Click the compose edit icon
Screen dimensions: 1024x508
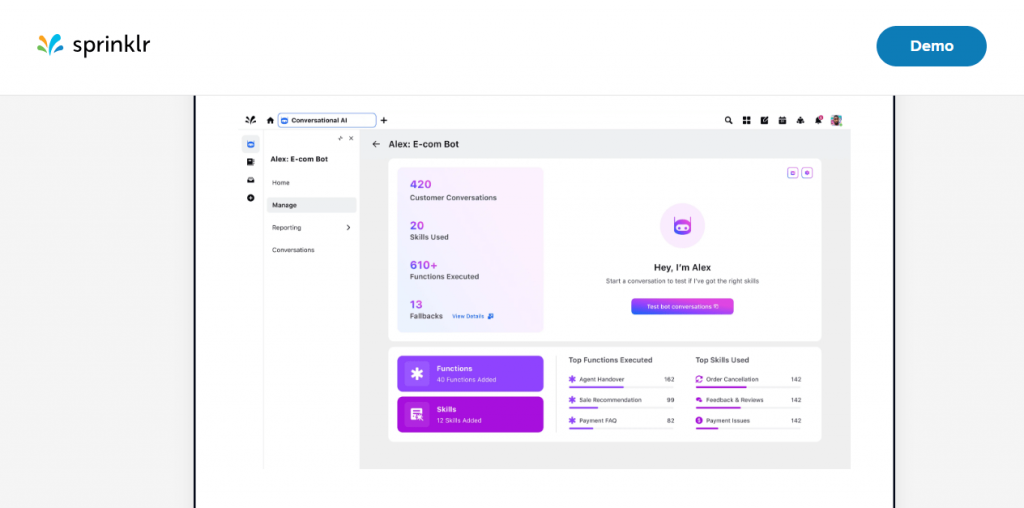tap(764, 120)
